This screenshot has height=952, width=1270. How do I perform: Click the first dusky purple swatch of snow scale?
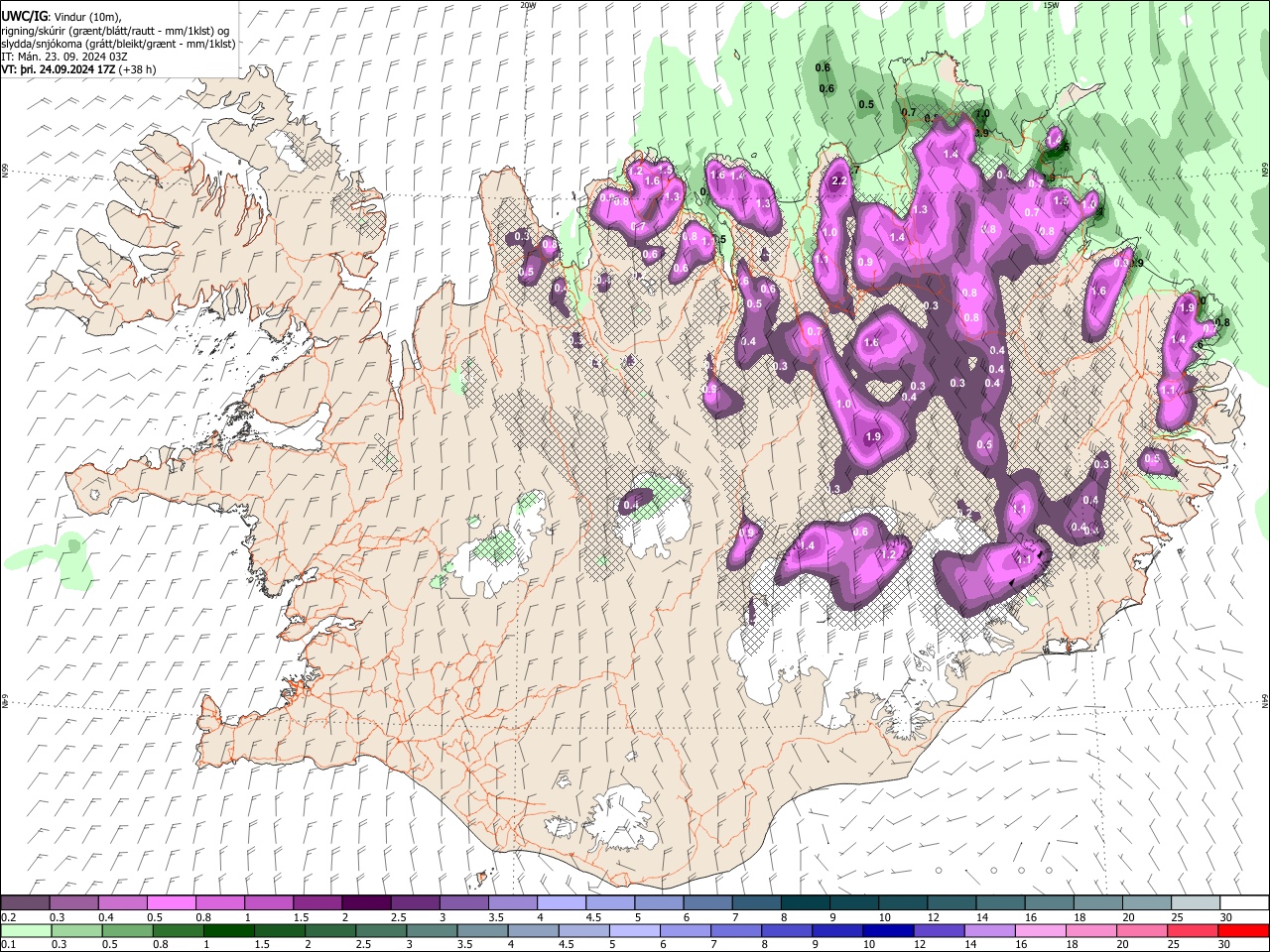point(25,902)
